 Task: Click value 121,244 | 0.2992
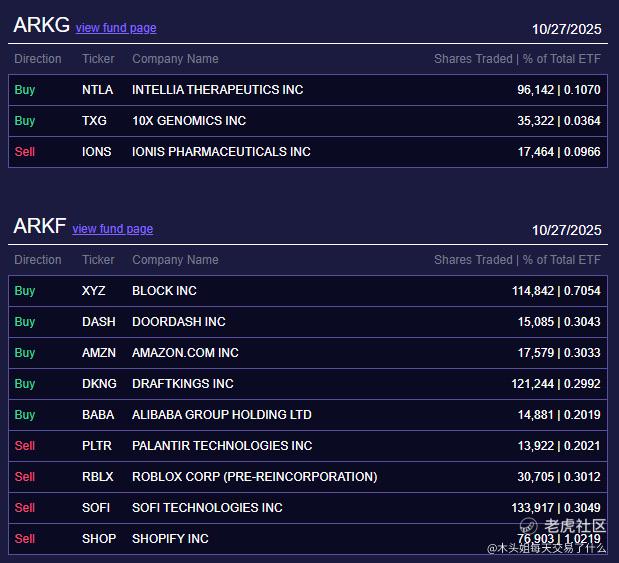(x=556, y=383)
